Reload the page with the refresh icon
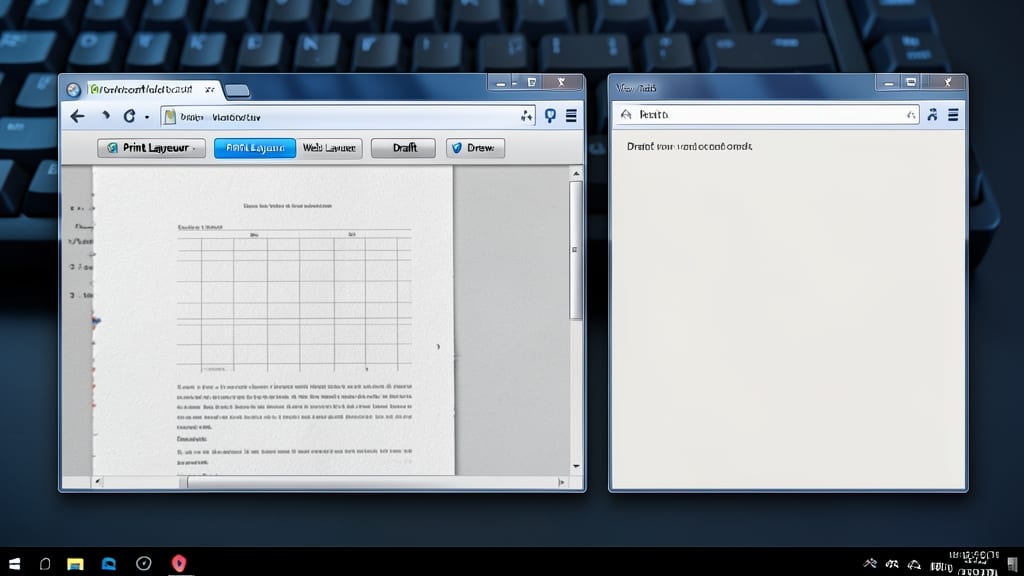 point(129,116)
